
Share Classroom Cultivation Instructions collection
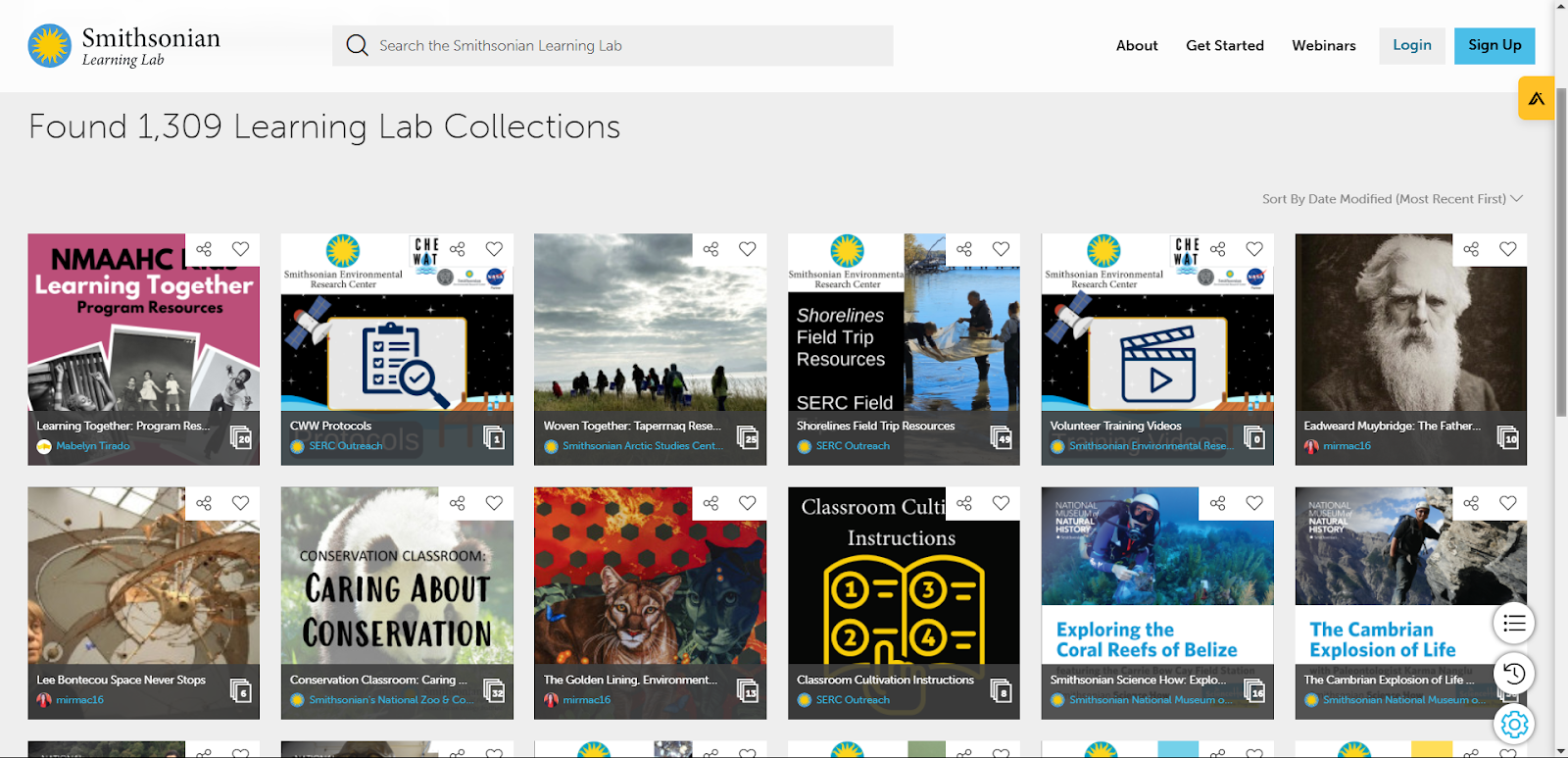(964, 503)
